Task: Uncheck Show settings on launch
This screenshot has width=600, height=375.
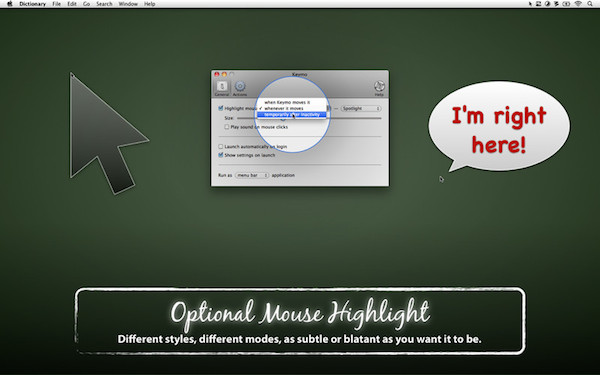Action: pos(221,155)
